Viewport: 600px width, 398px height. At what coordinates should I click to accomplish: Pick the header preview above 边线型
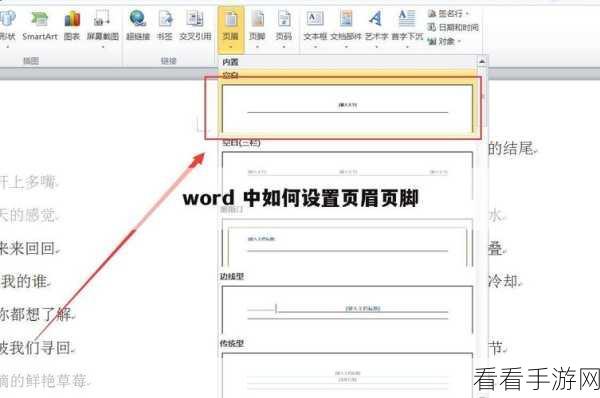click(x=347, y=243)
